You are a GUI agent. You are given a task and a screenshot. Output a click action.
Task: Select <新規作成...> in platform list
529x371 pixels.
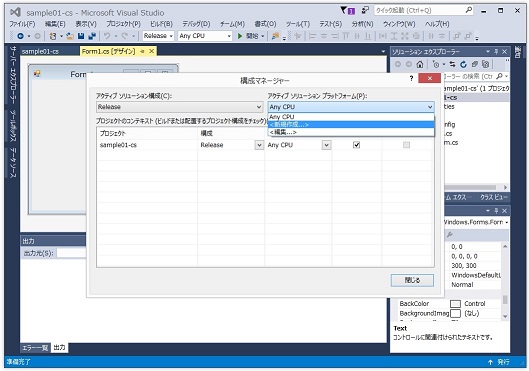[x=351, y=124]
